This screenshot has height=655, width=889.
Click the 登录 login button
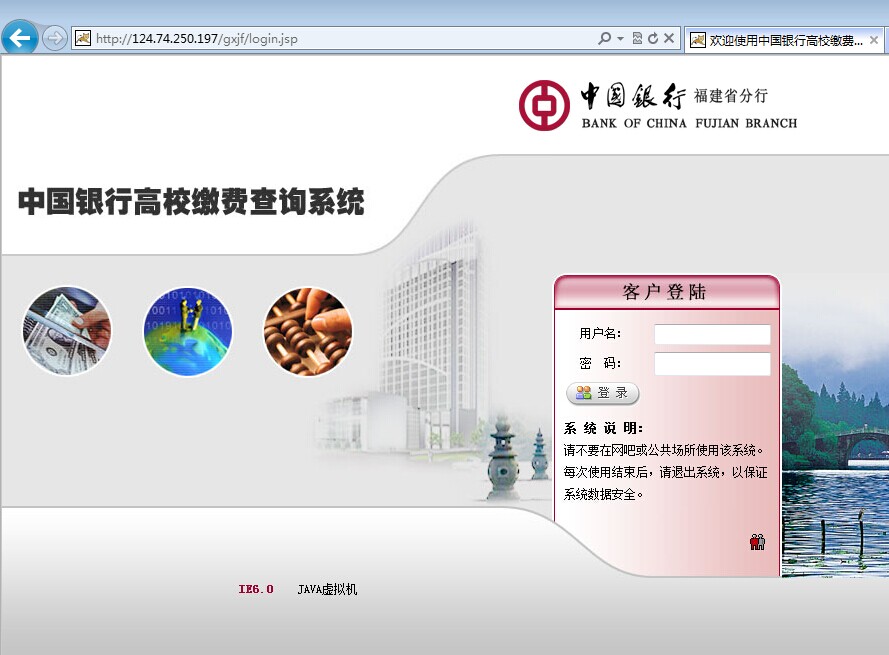click(x=603, y=393)
